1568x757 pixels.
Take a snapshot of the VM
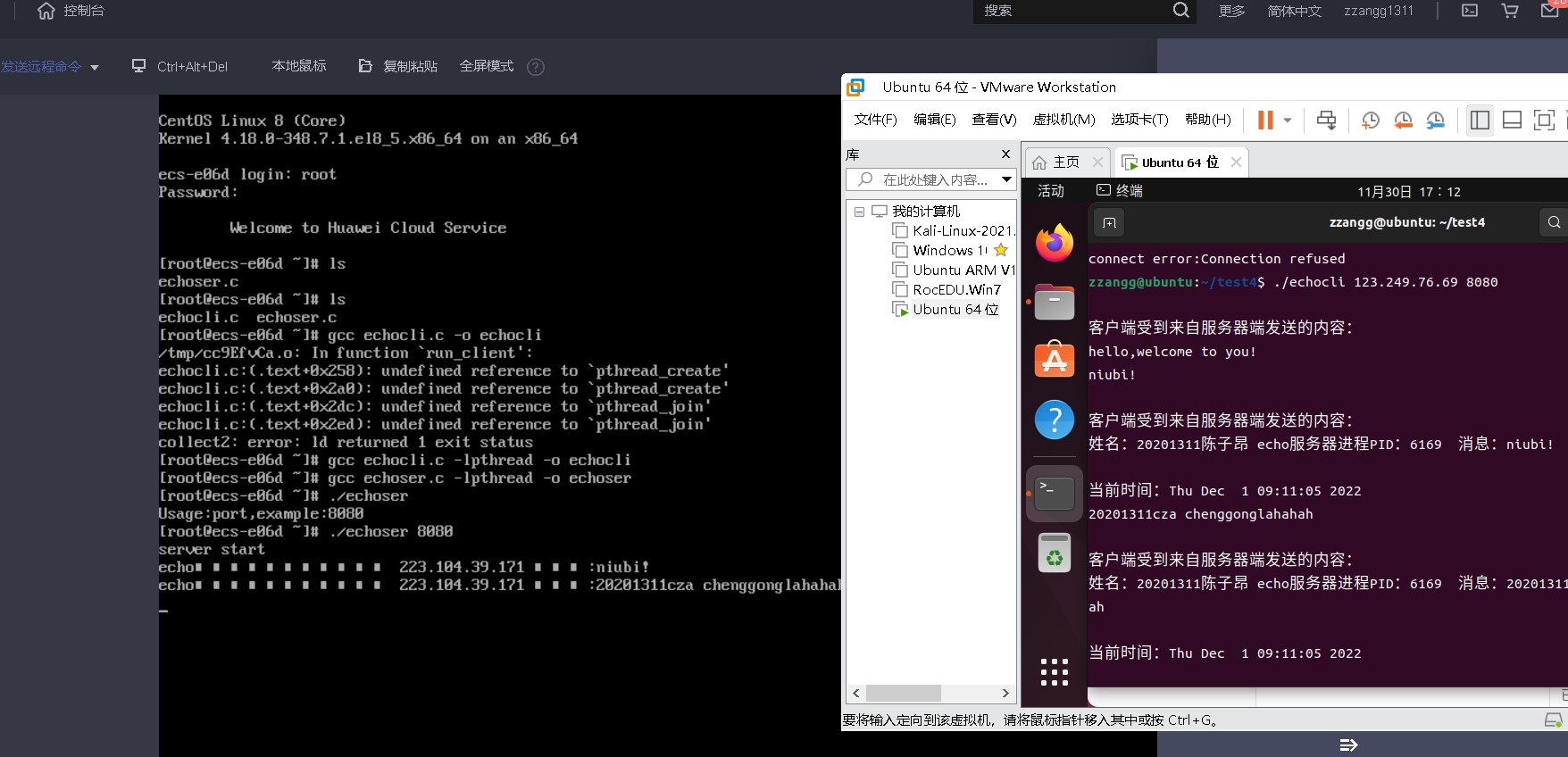tap(1370, 120)
